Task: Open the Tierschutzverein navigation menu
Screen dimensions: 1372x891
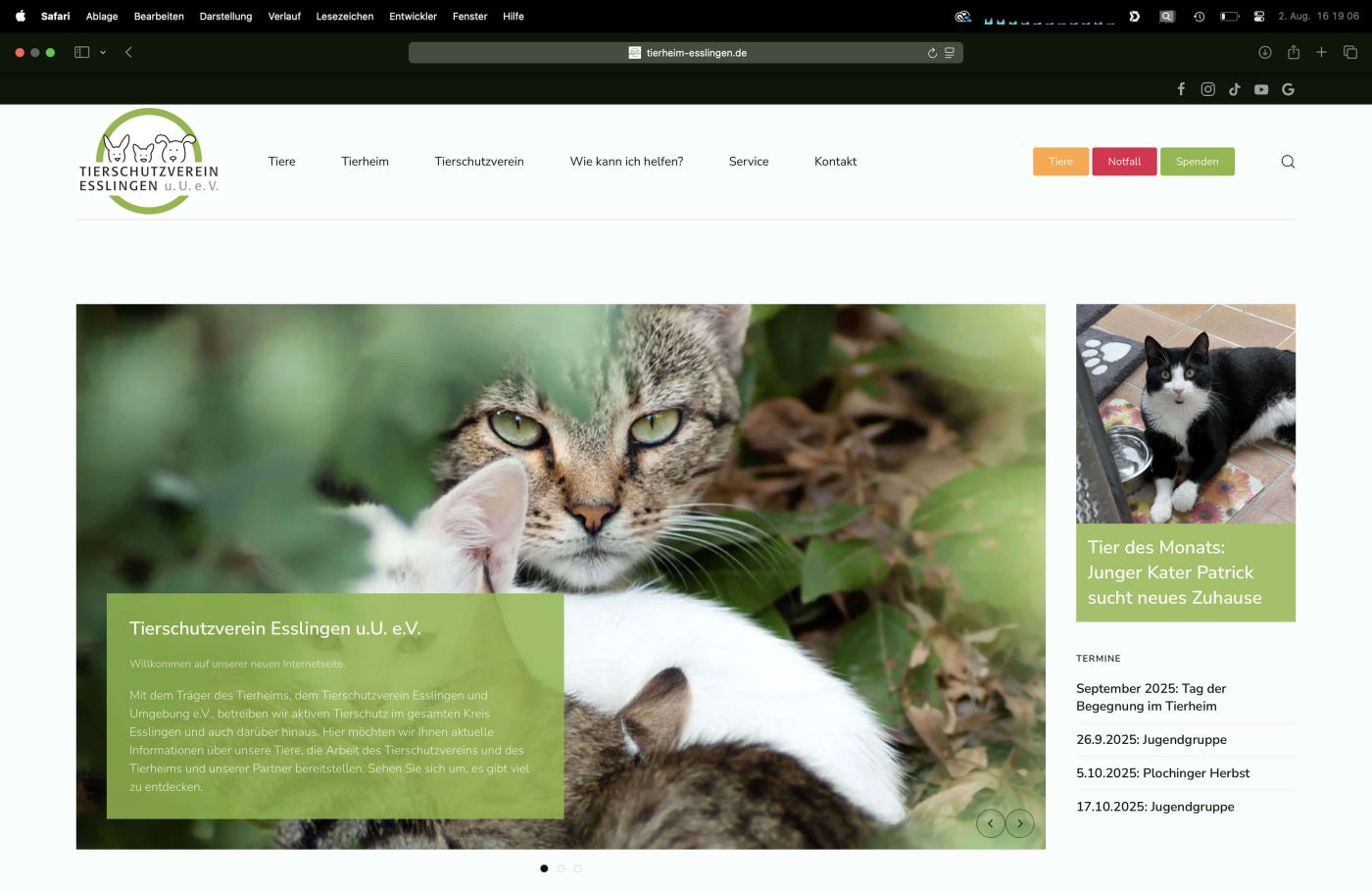Action: (479, 162)
